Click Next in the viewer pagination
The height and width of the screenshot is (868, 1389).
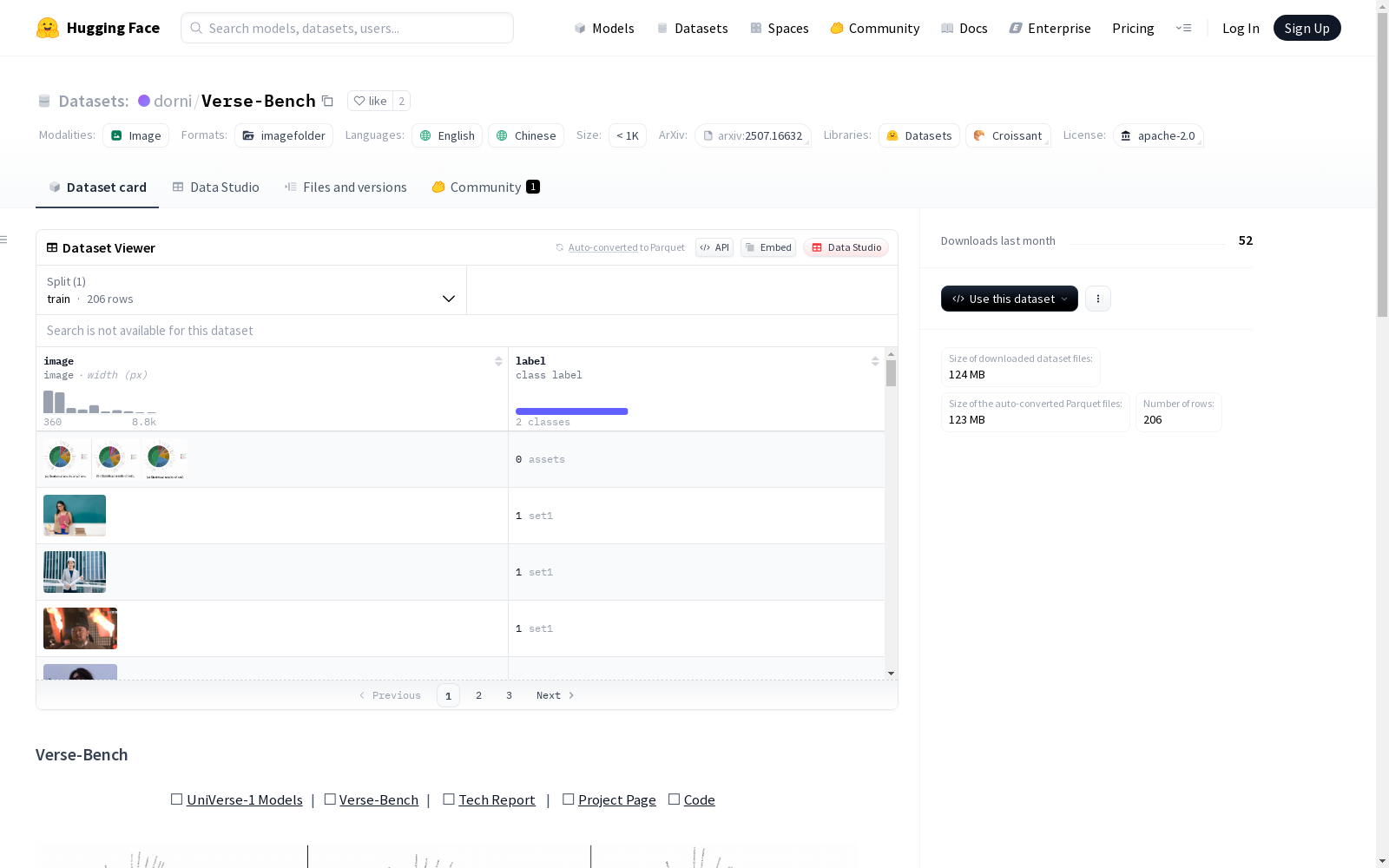556,695
